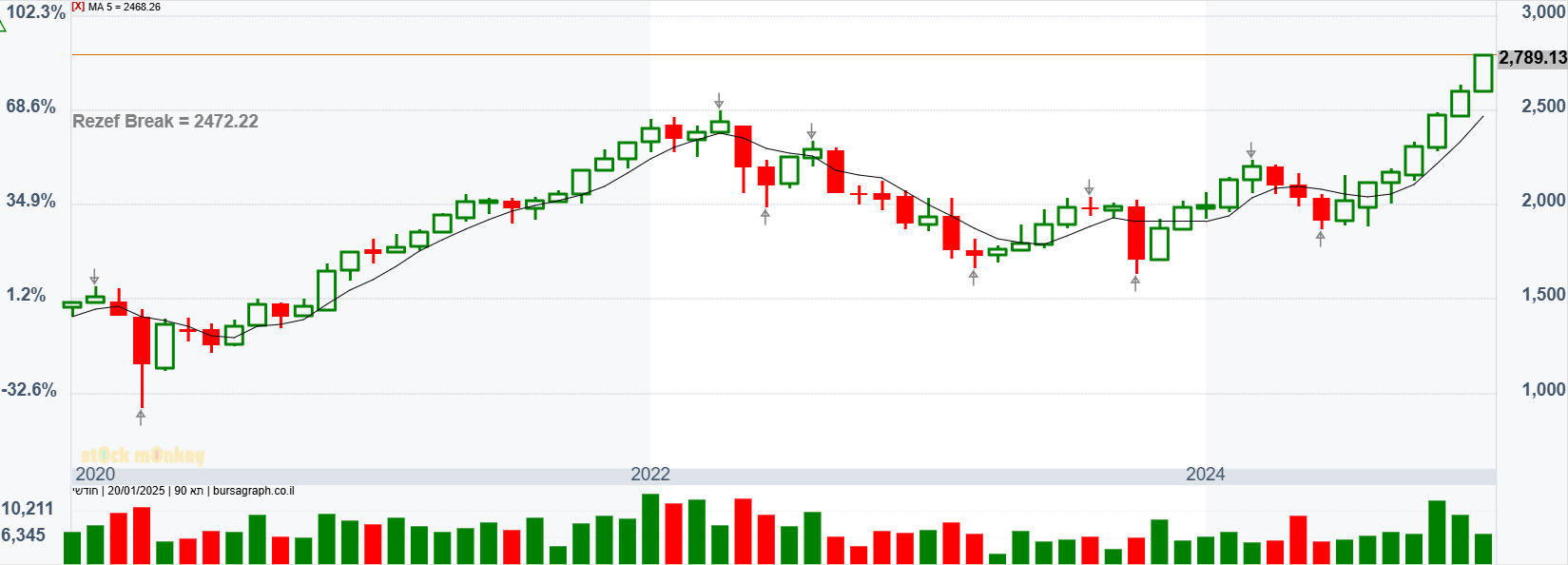Click the green triangle marker at left edge
The width and height of the screenshot is (1568, 565).
tap(2, 25)
